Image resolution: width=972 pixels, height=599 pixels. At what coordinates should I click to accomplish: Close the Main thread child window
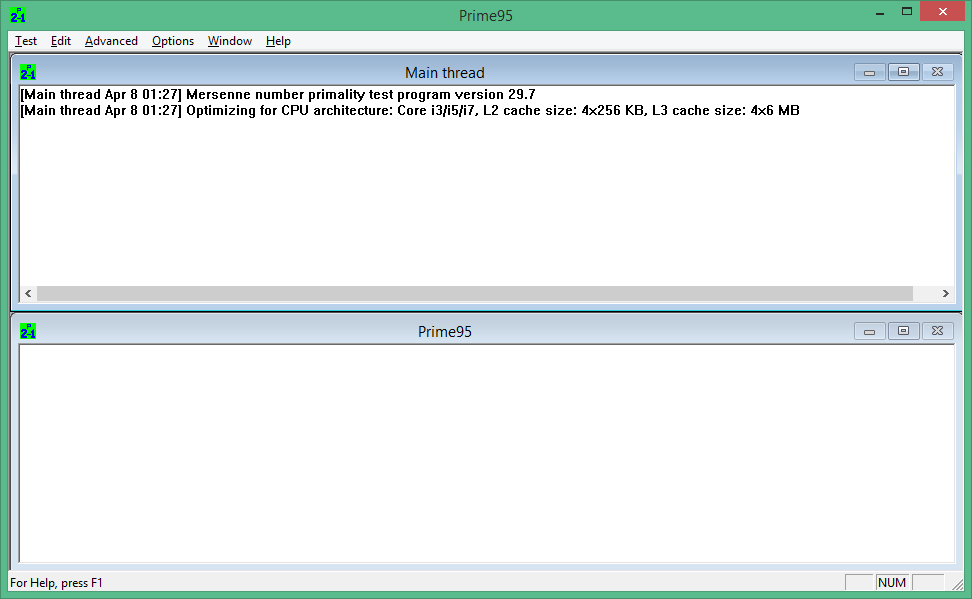937,72
